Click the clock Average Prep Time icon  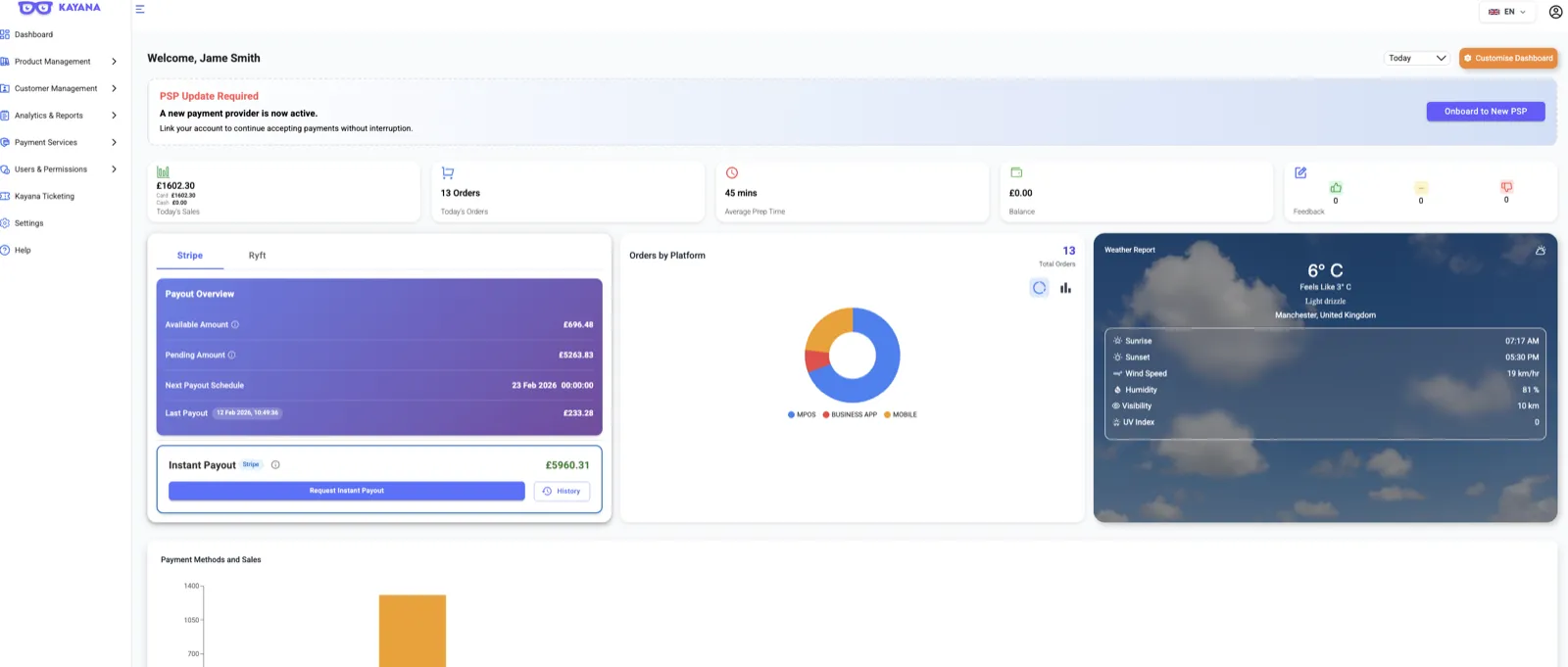(731, 172)
